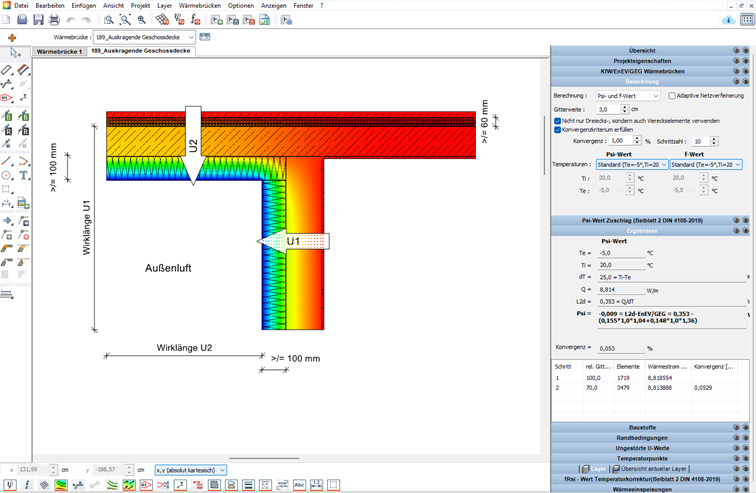Open the Berechnung type dropdown

tap(627, 96)
